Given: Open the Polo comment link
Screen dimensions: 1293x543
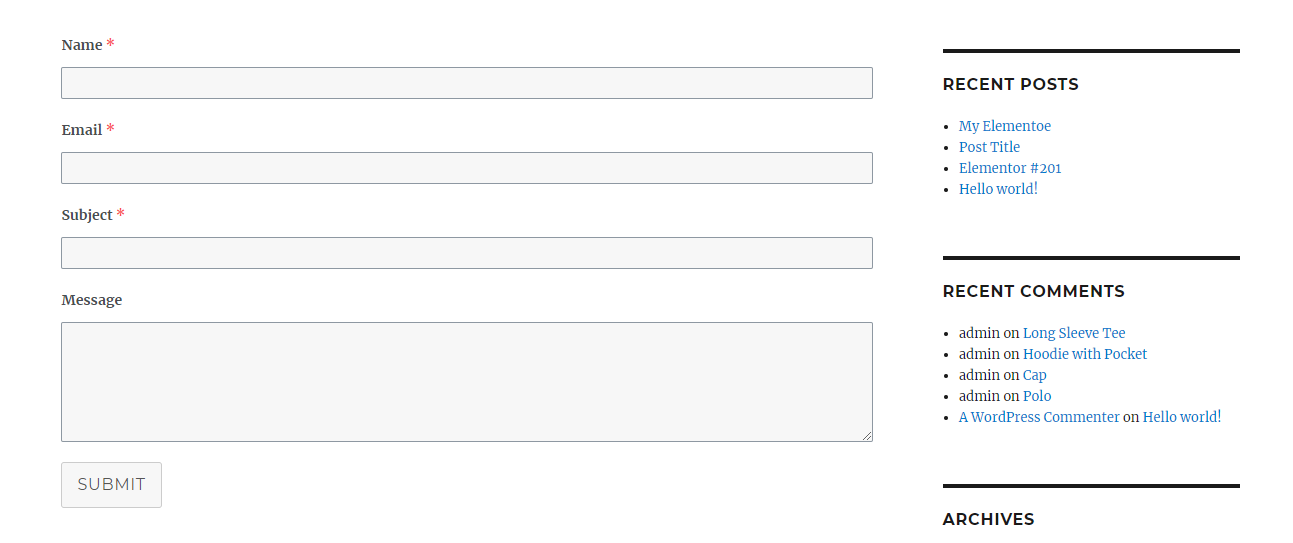Looking at the screenshot, I should click(x=1037, y=396).
